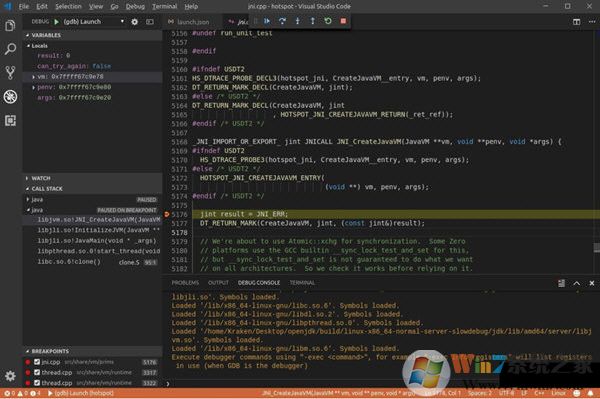Open the Go menu
Screen dimensions: 600x399
pos(114,7)
